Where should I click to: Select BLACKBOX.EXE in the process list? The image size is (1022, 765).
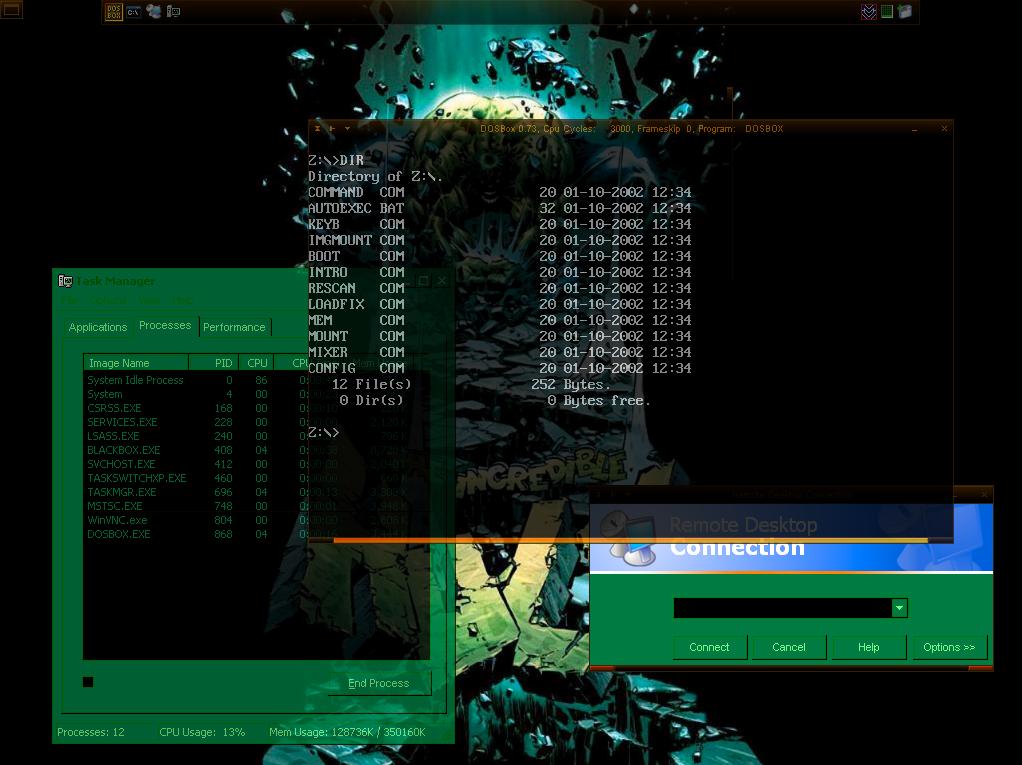(124, 450)
